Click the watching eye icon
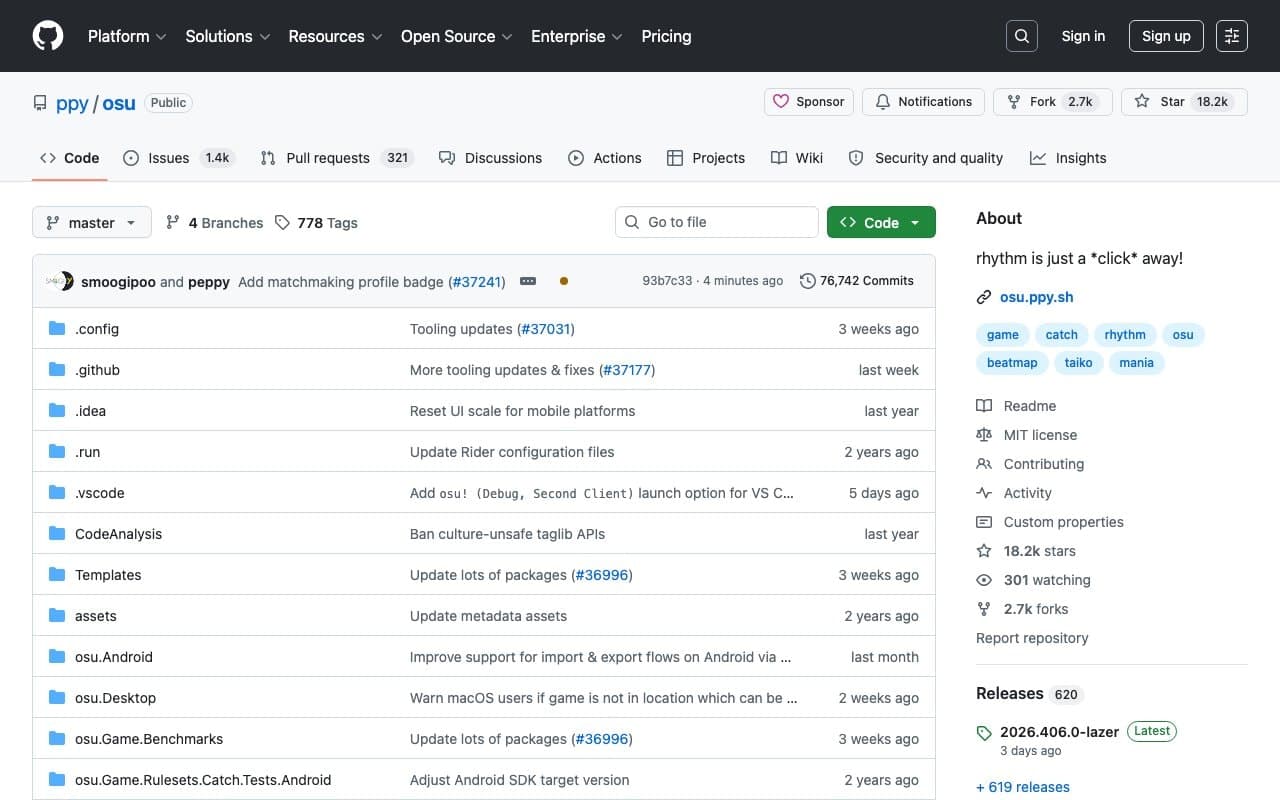 coord(984,580)
